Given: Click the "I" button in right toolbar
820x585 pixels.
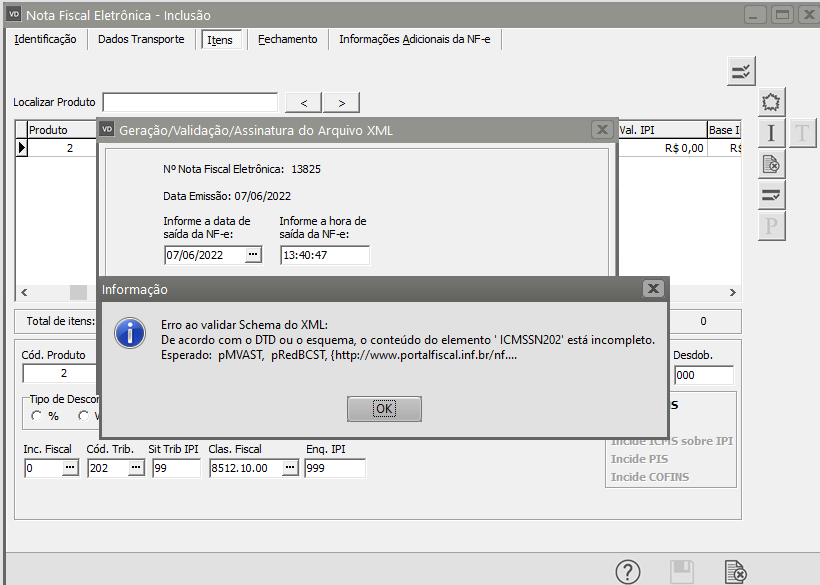Looking at the screenshot, I should click(x=771, y=133).
